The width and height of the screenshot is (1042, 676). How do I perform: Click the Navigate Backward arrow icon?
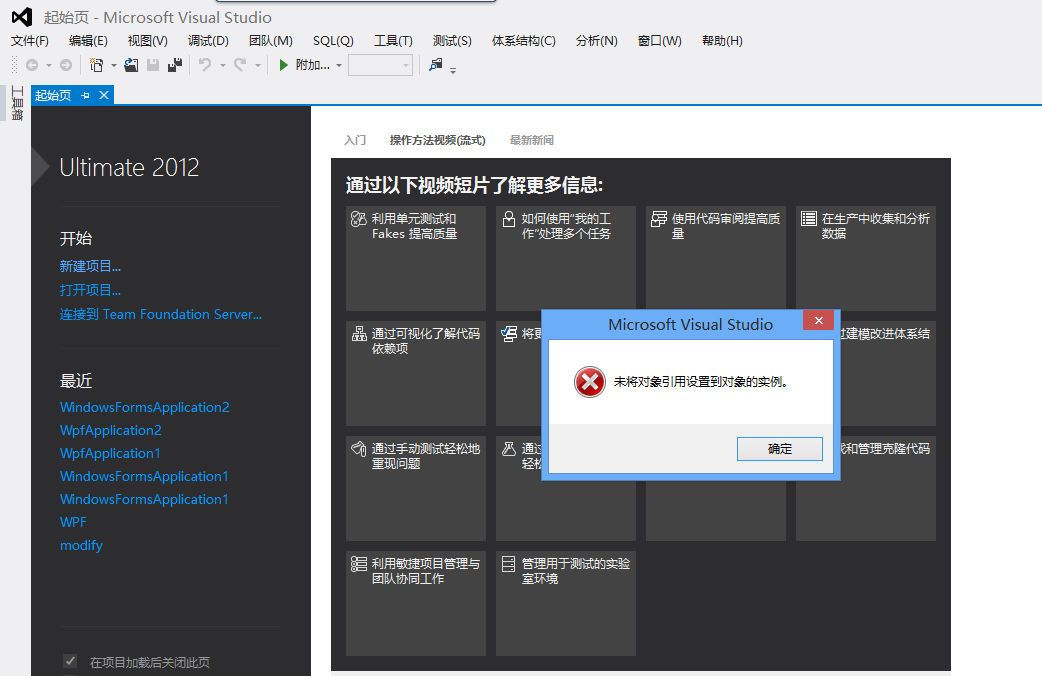click(x=31, y=65)
